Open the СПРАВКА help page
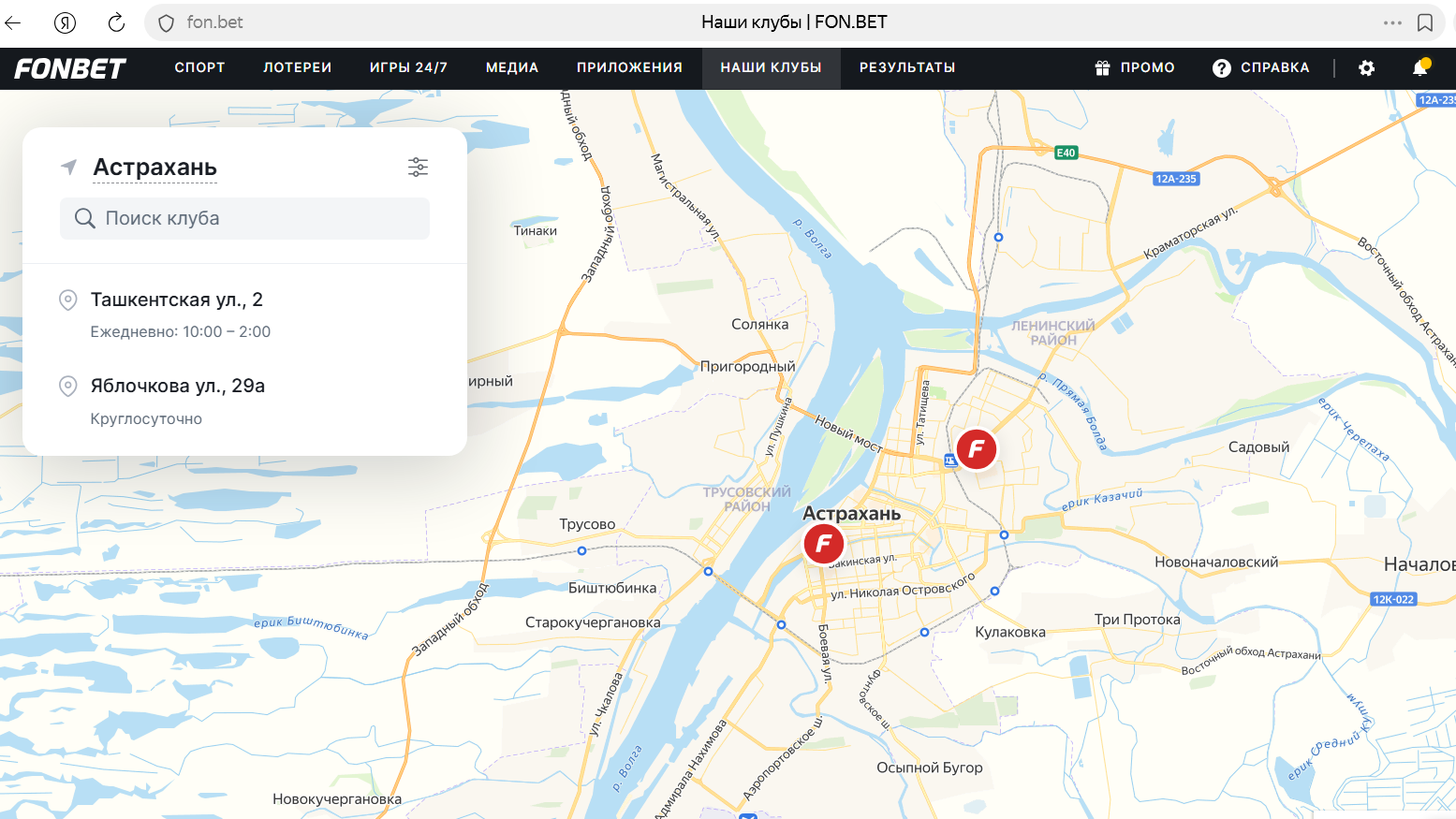The height and width of the screenshot is (819, 1456). (1261, 67)
